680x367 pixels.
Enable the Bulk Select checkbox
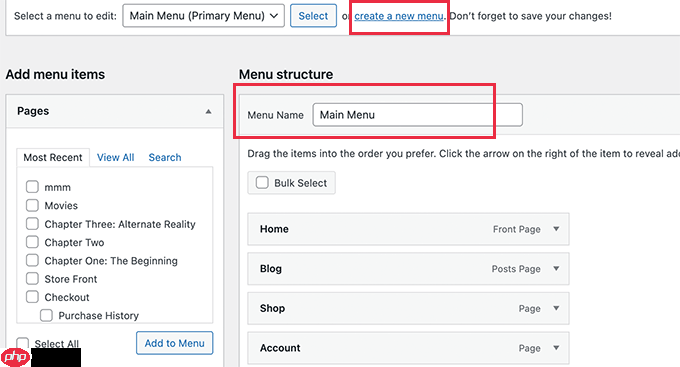(x=262, y=183)
